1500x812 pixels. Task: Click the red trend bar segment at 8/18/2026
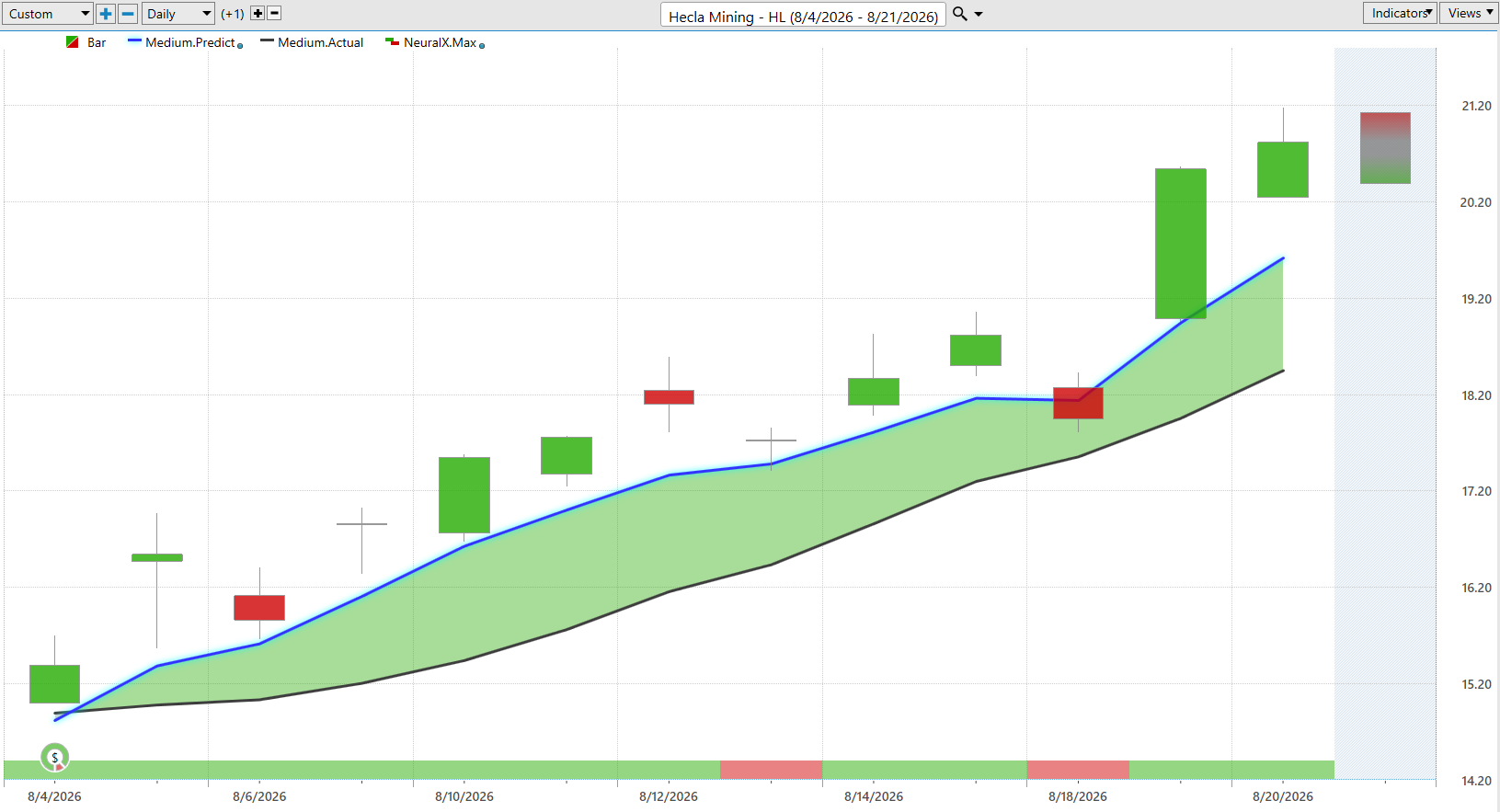point(1078,770)
